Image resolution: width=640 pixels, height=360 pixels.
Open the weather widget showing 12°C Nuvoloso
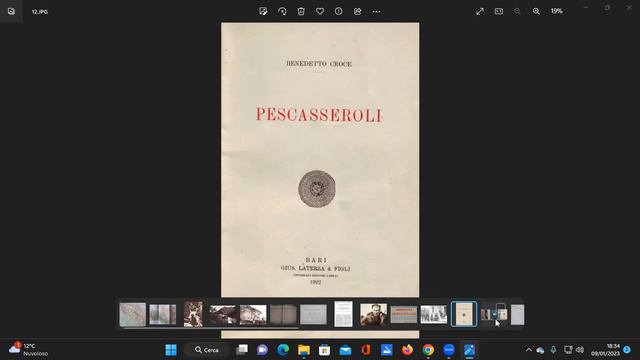[29, 350]
